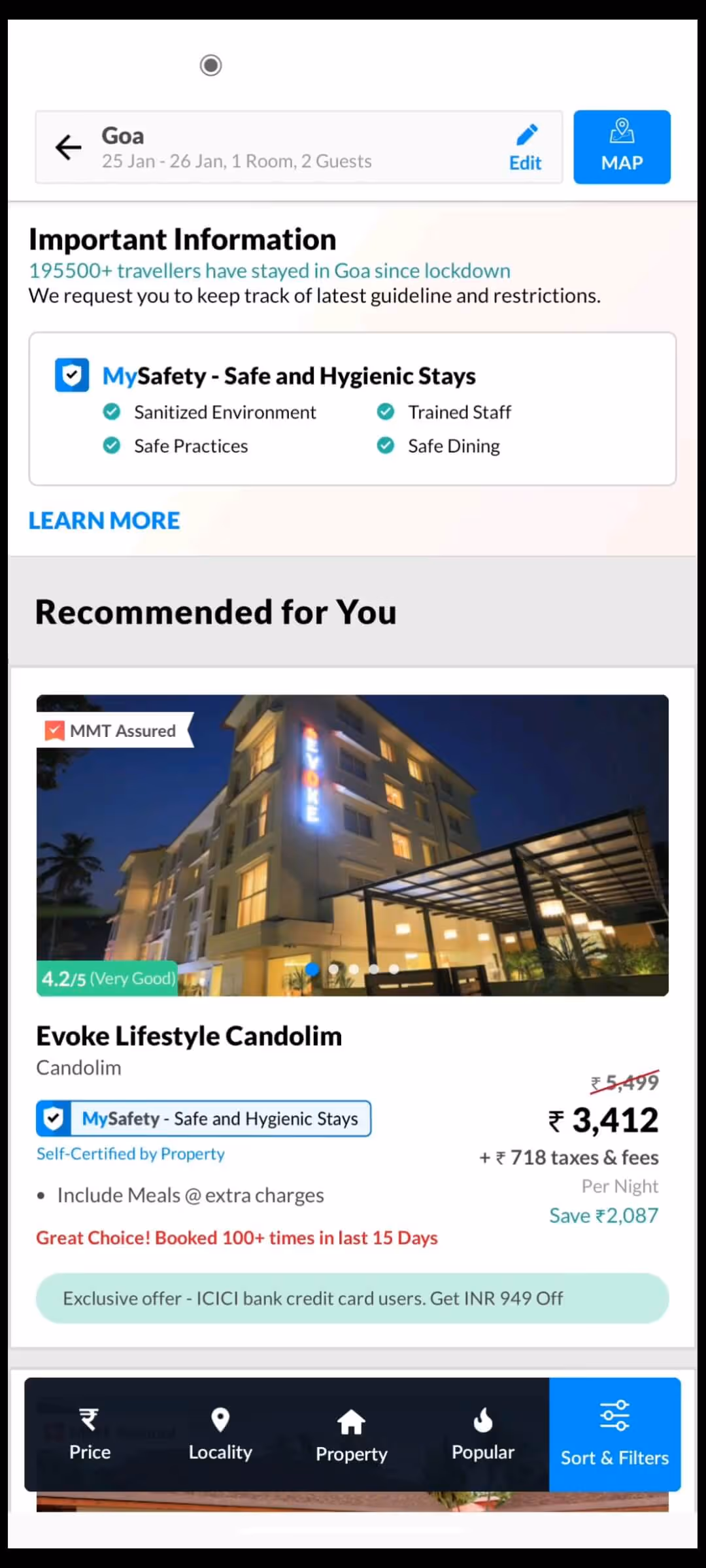Tap the ICICI bank exclusive offer banner

click(x=352, y=1298)
